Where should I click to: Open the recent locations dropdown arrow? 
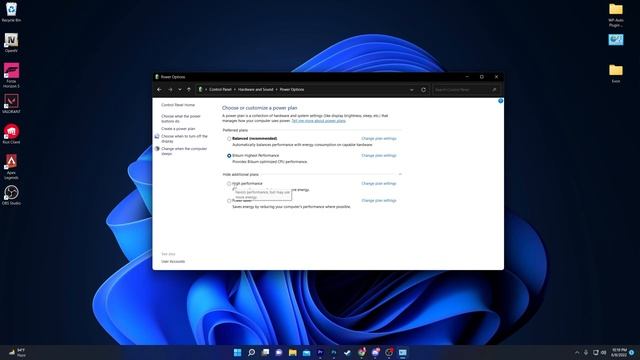(x=180, y=89)
